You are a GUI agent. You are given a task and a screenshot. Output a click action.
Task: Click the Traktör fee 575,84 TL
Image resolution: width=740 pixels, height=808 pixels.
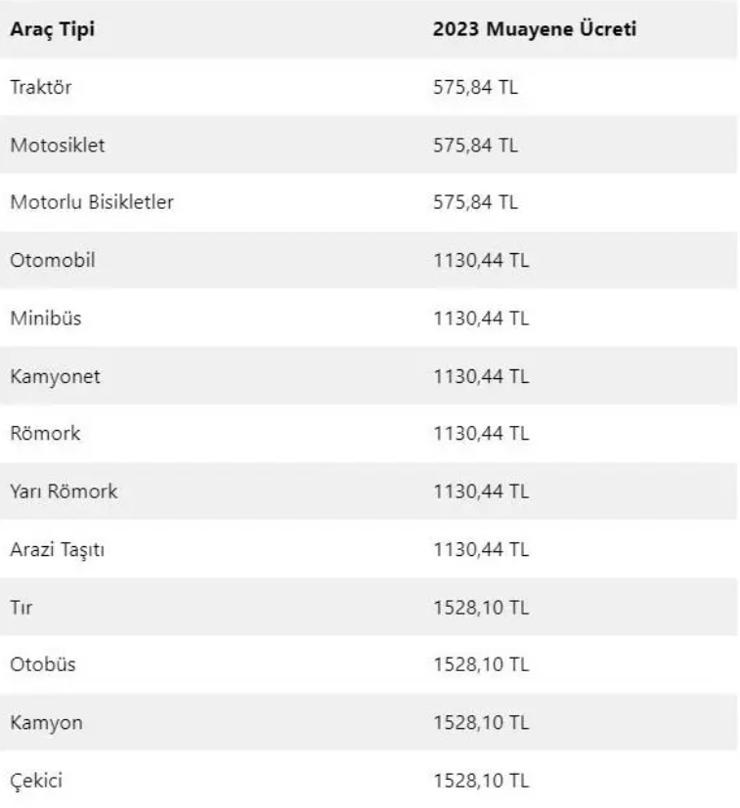point(475,87)
